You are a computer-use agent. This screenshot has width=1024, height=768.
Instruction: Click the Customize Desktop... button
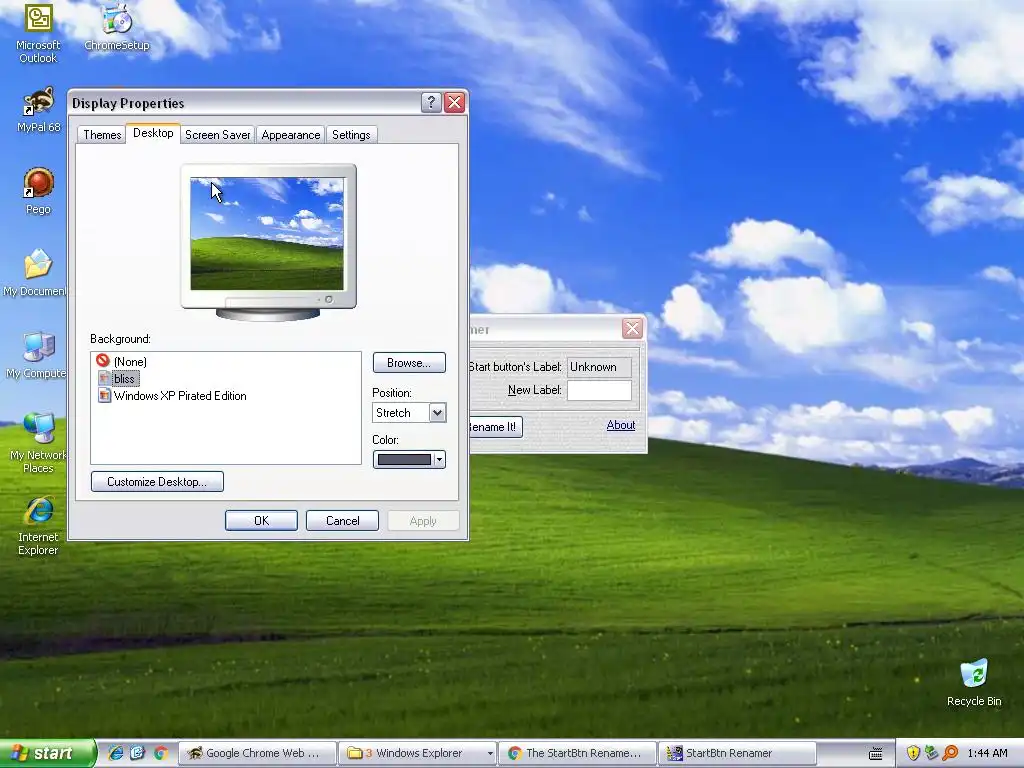pos(157,481)
